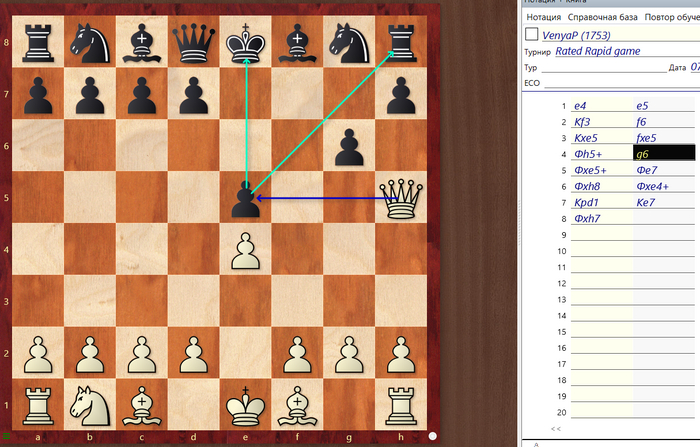The height and width of the screenshot is (447, 700).
Task: Click the black pawn on g6
Action: (x=348, y=147)
